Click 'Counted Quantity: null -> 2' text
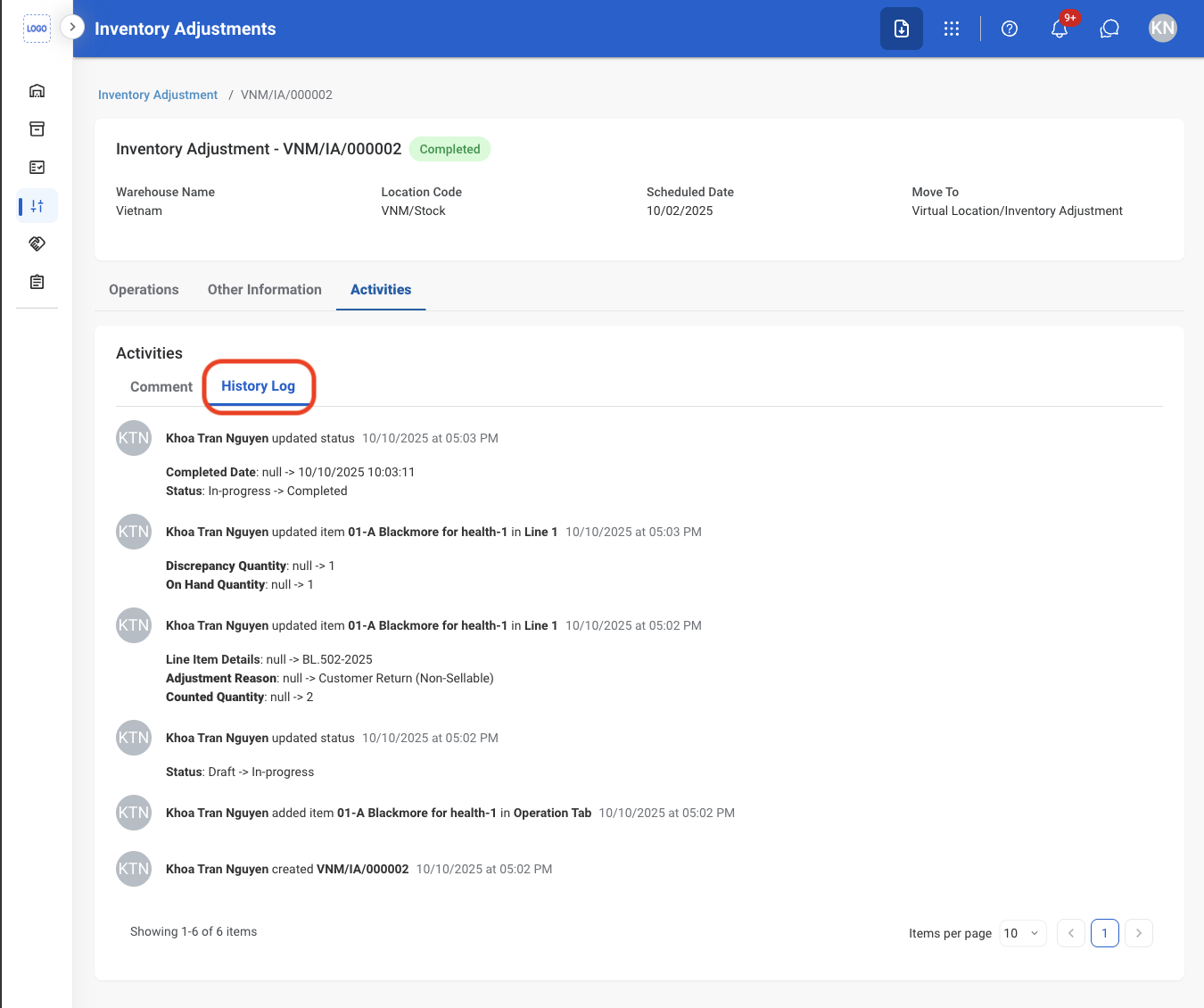Screen dimensions: 1204x1008 (x=240, y=698)
